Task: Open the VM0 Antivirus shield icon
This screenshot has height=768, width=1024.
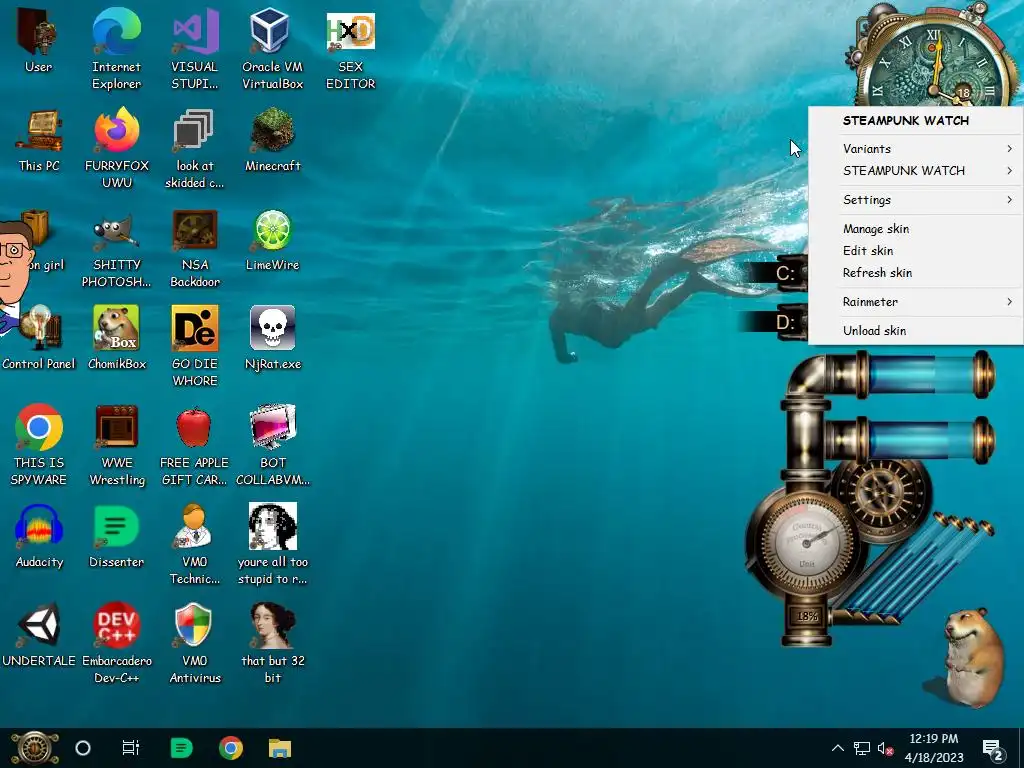Action: pyautogui.click(x=194, y=625)
